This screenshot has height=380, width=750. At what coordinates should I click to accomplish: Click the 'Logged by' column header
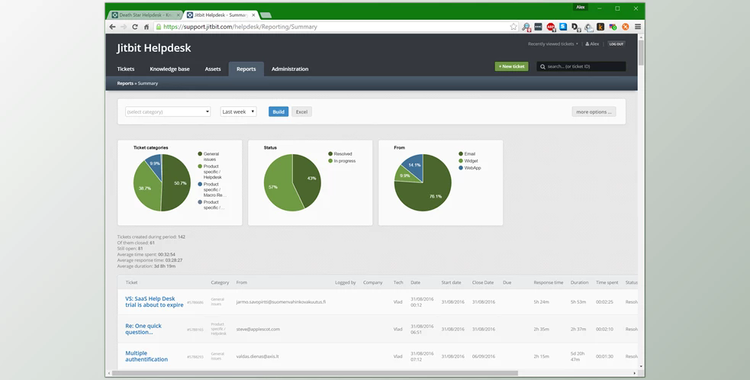point(345,282)
